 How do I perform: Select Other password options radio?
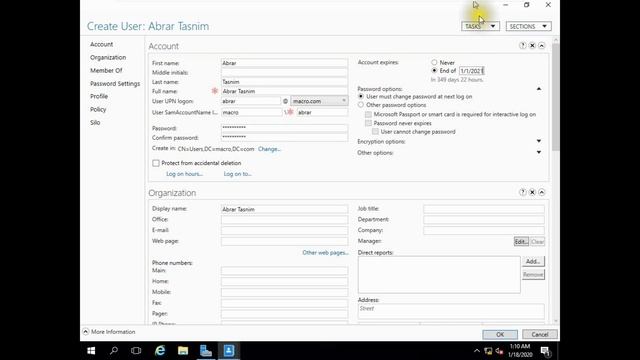click(x=361, y=105)
